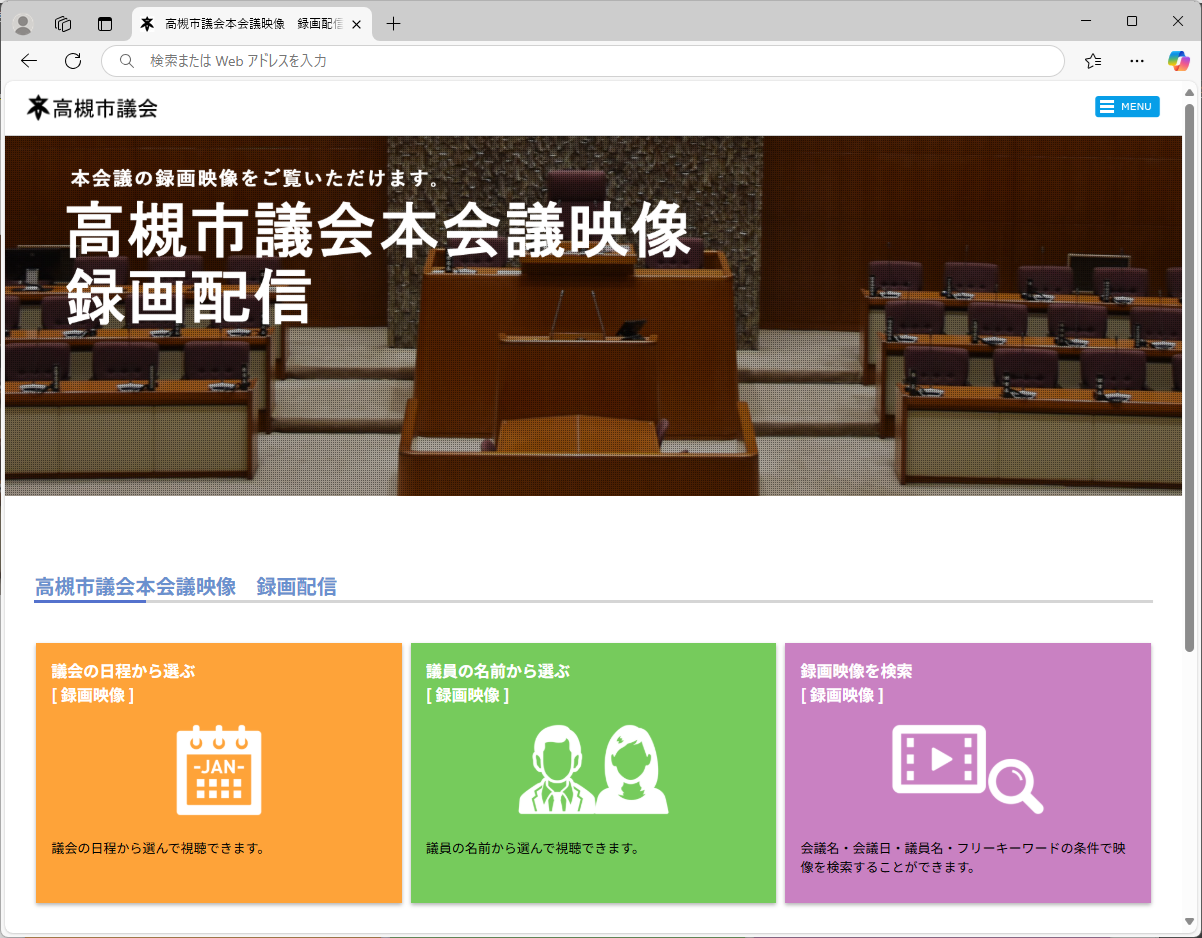Click the search icon in address bar
Screen dimensions: 1202x938
(x=127, y=61)
